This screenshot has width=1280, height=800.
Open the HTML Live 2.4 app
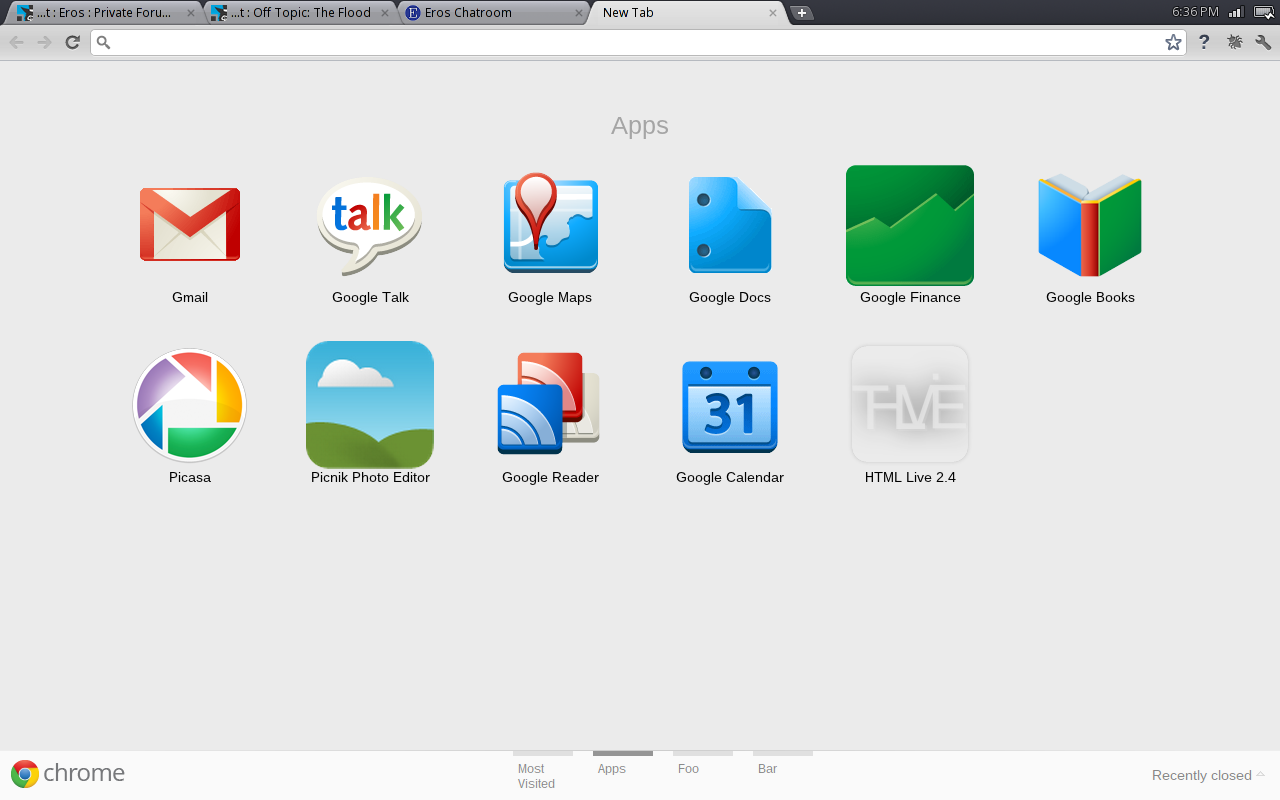[x=910, y=404]
